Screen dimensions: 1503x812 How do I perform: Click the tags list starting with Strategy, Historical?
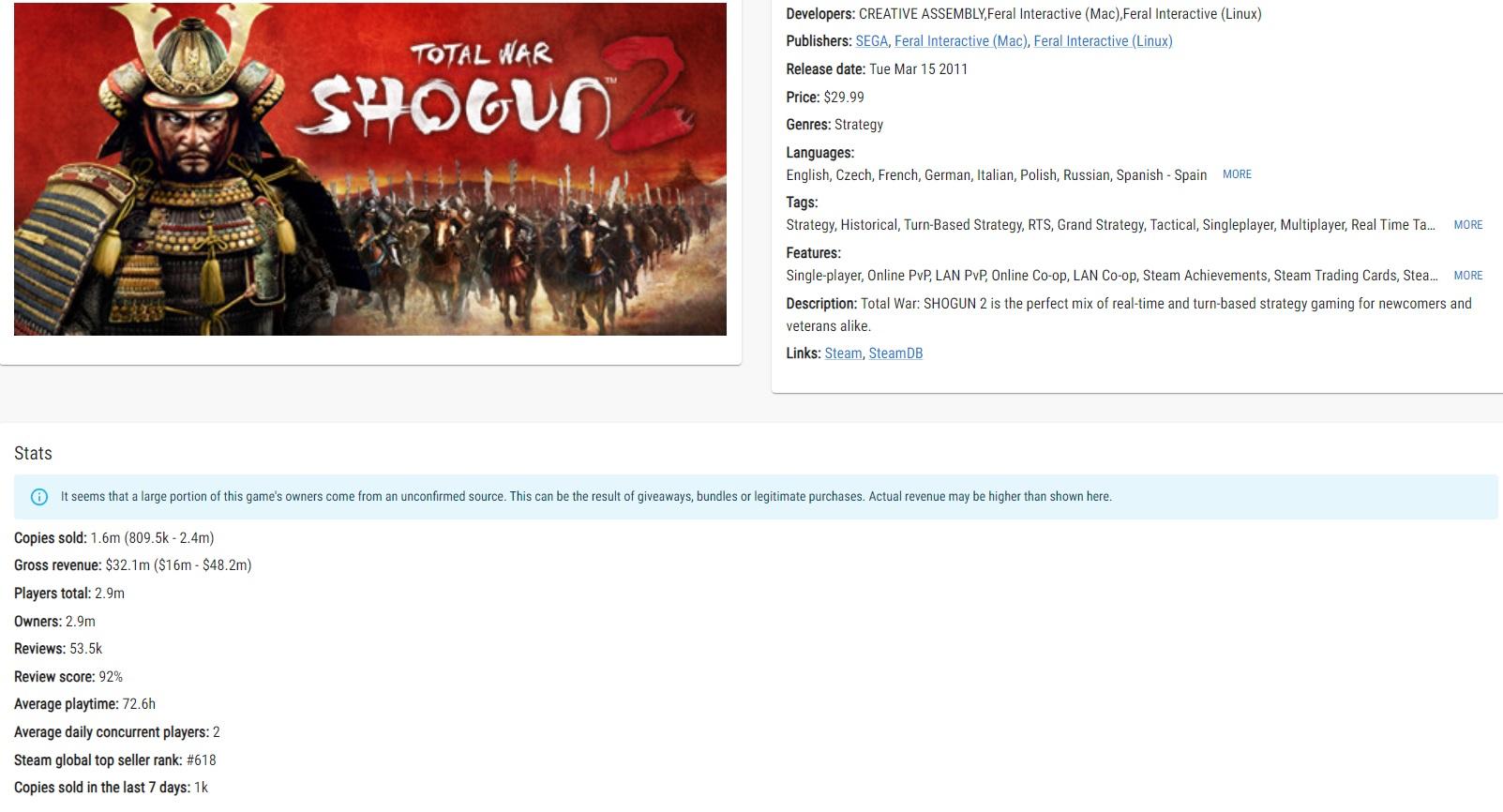click(1111, 225)
